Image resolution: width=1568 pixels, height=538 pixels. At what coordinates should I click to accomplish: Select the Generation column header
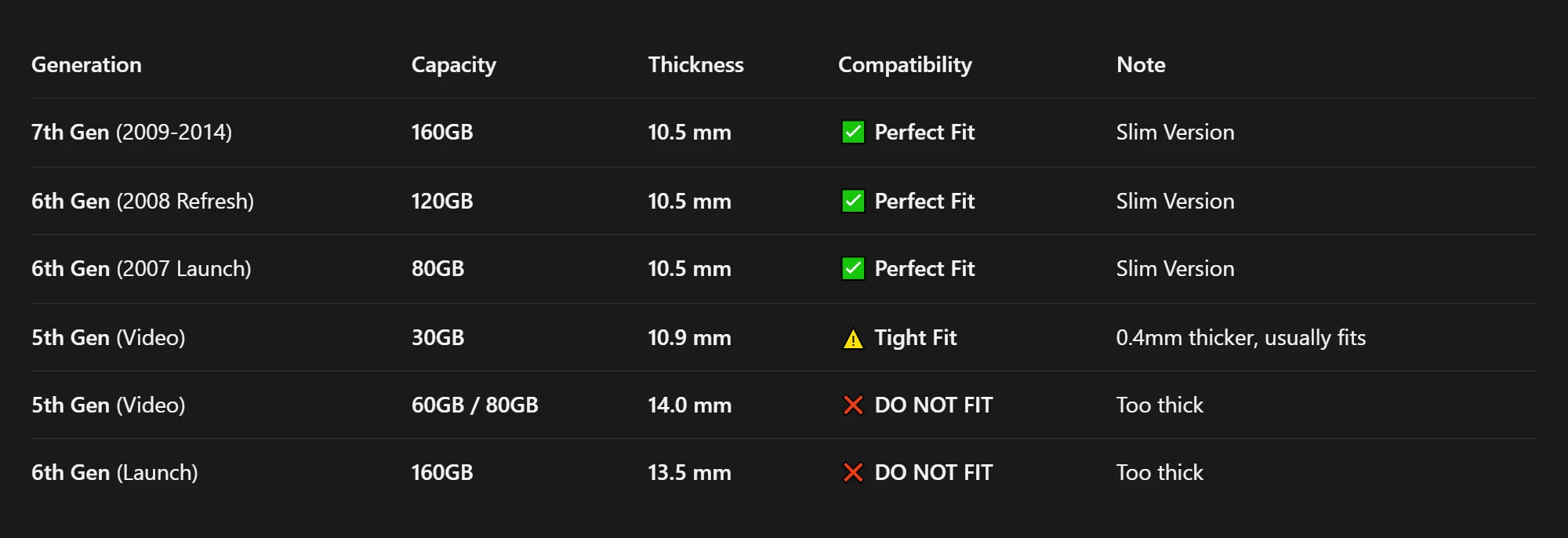coord(86,64)
